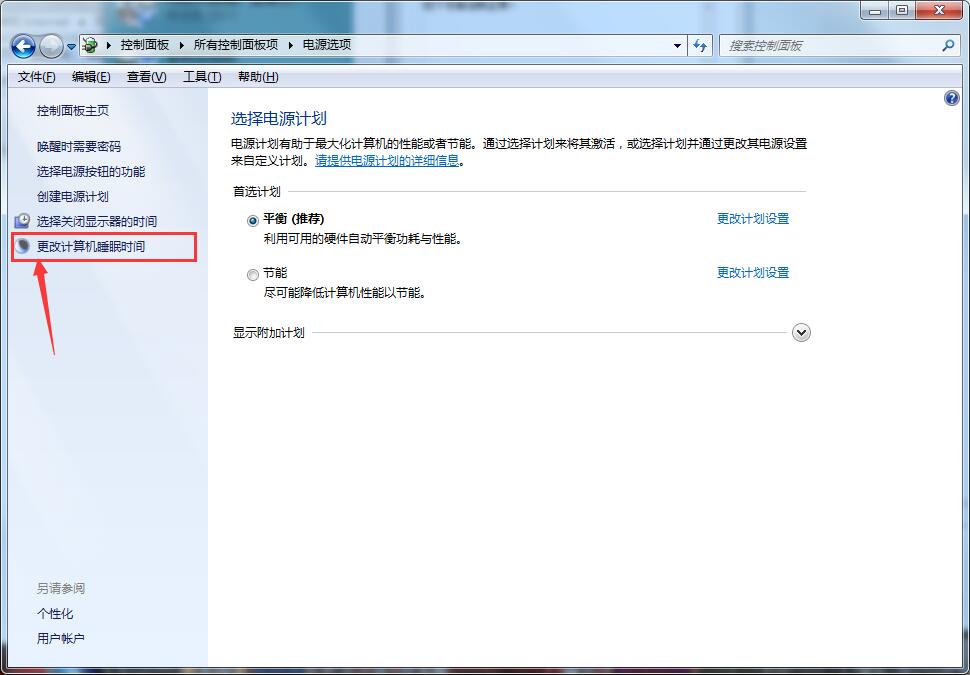
Task: Open address bar history dropdown arrow
Action: pos(677,46)
